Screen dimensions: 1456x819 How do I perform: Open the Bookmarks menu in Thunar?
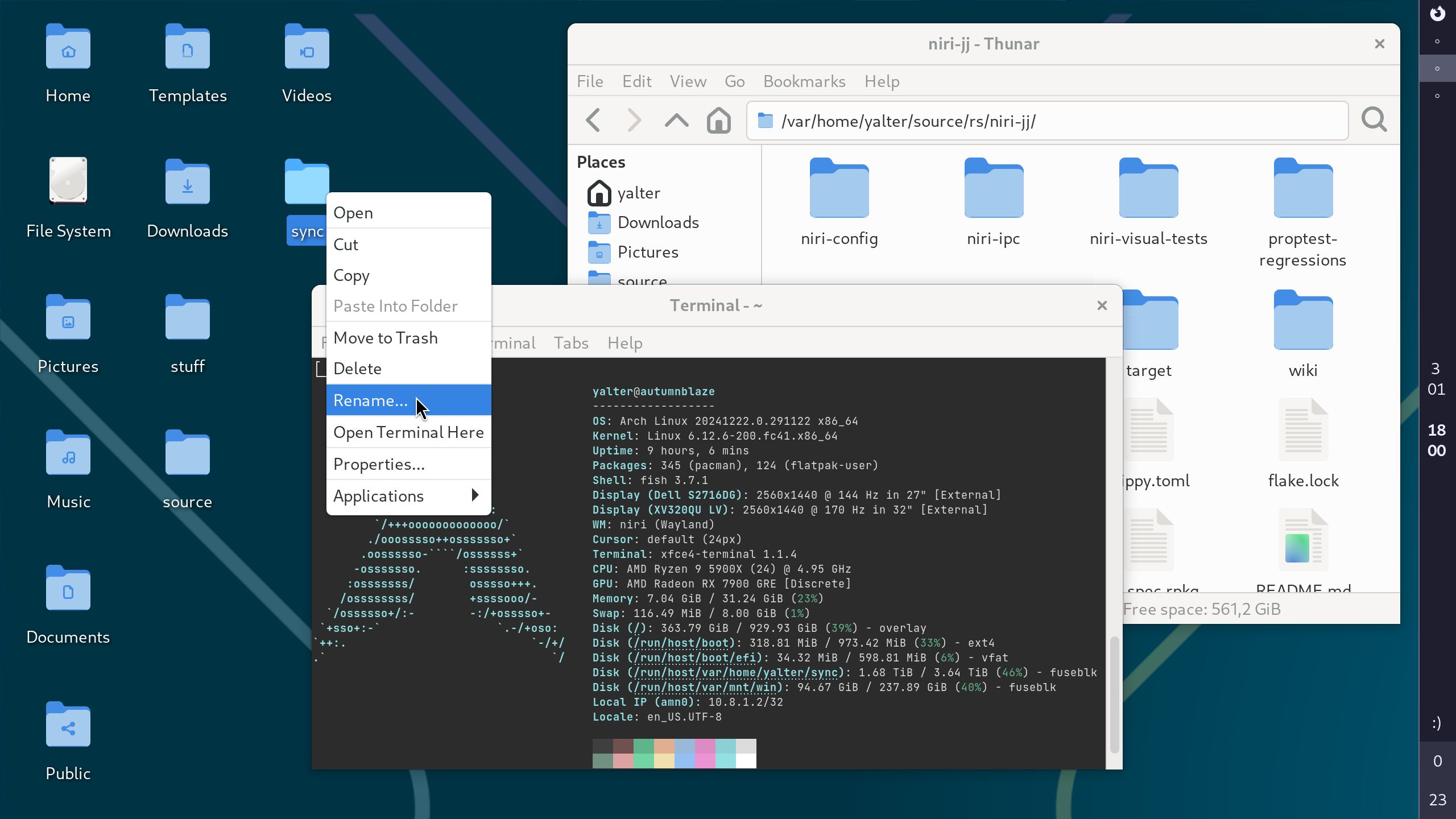804,81
